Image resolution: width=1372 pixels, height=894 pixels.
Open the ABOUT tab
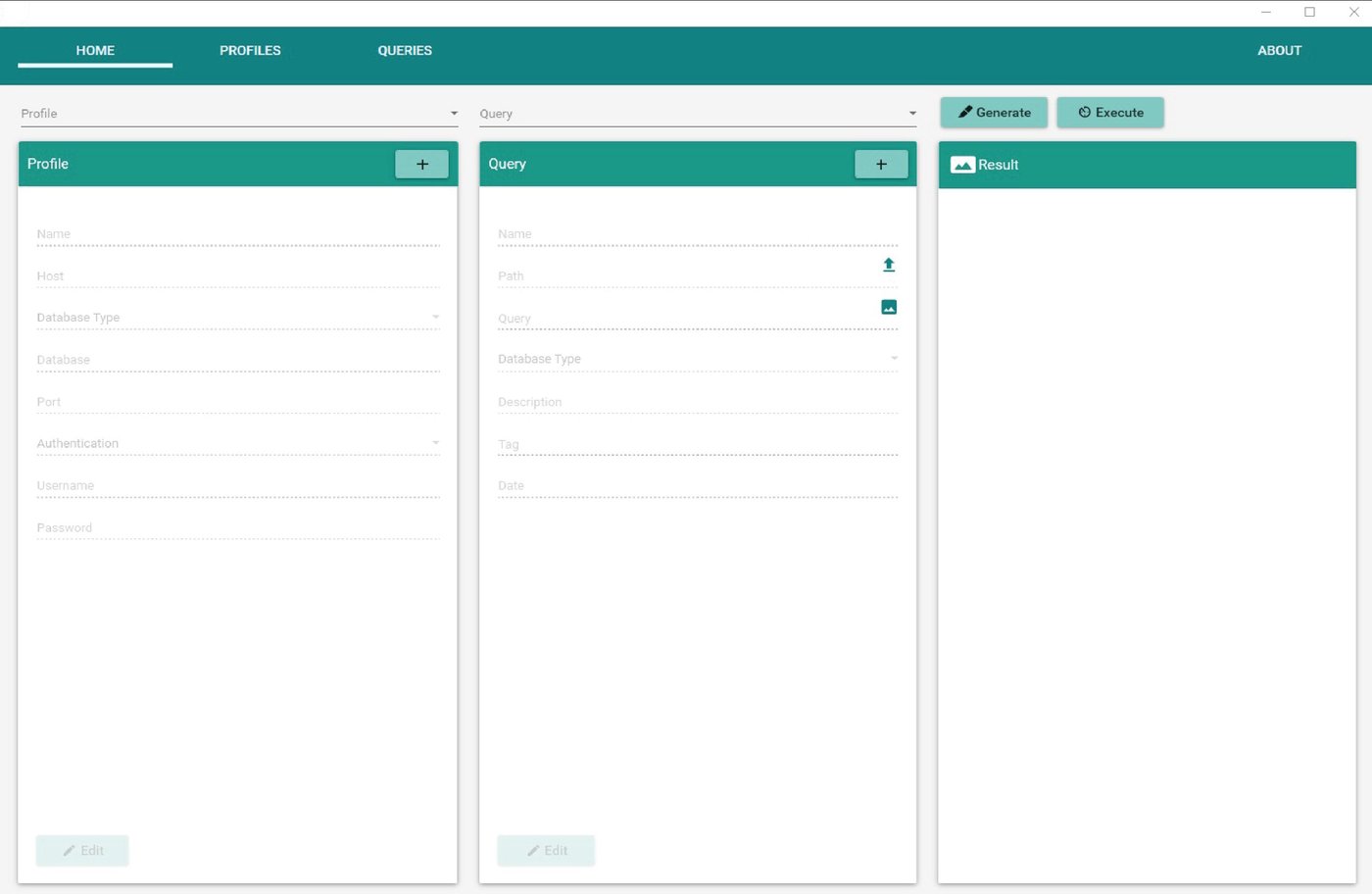point(1279,51)
